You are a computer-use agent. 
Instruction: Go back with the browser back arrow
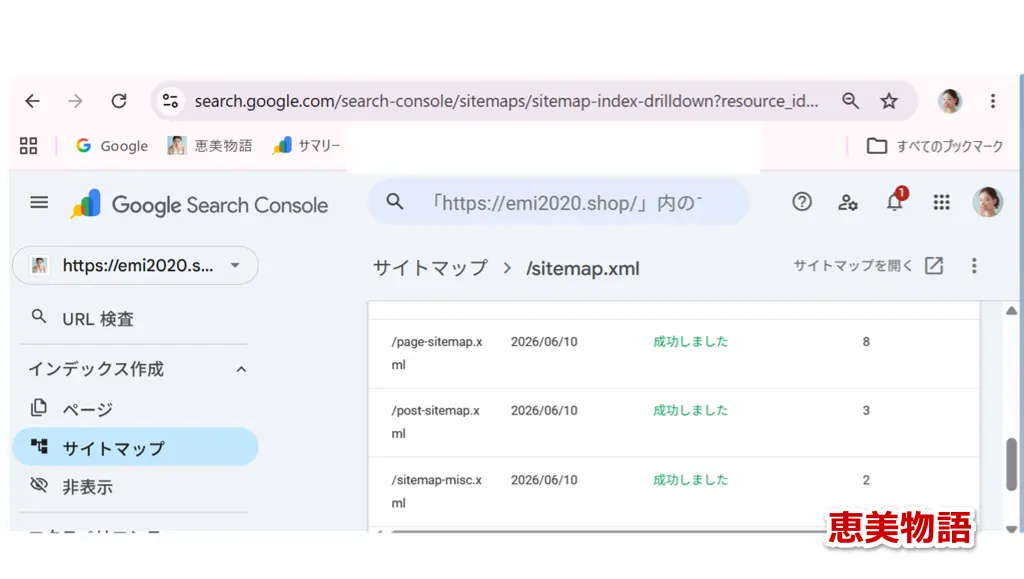[x=32, y=101]
